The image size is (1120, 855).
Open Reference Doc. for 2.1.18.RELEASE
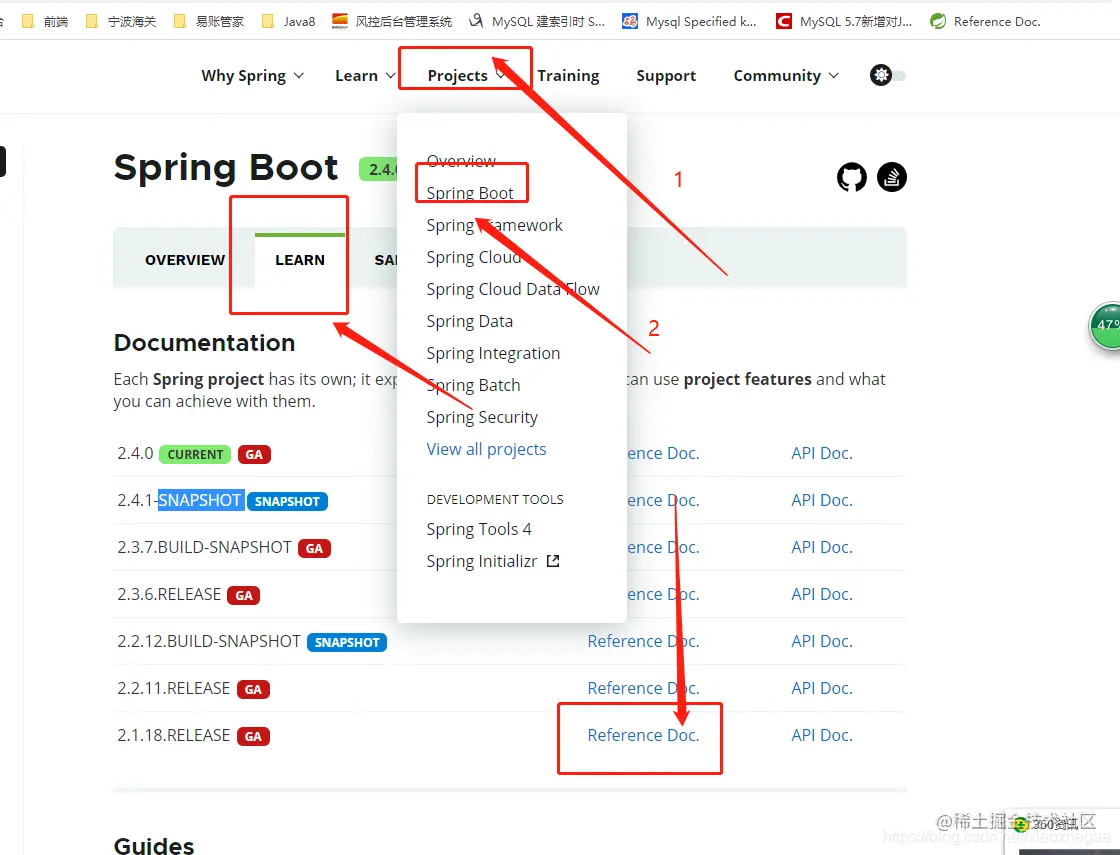click(643, 735)
